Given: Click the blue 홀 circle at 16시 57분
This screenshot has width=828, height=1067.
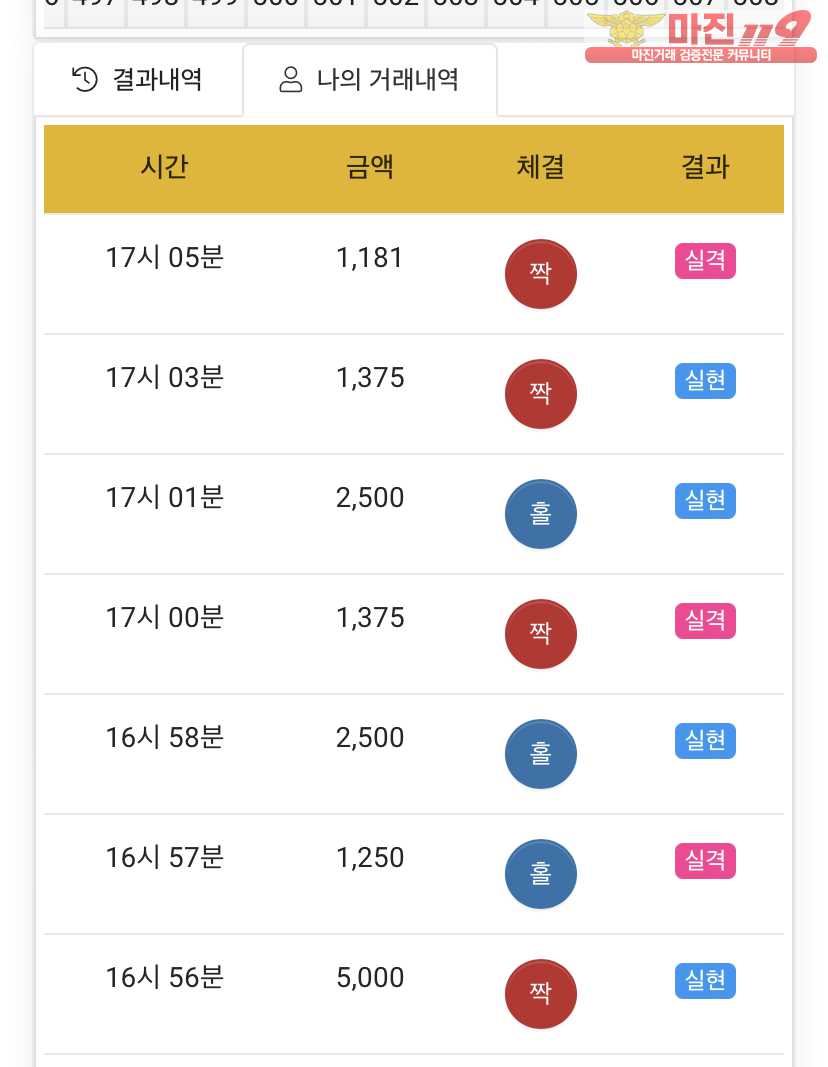Looking at the screenshot, I should coord(541,874).
